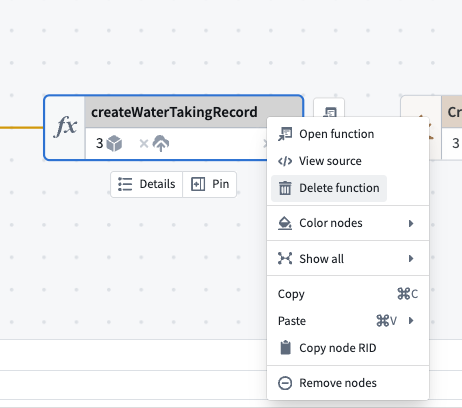Click the paint bucket Color nodes icon
This screenshot has height=408, width=462.
[x=285, y=223]
